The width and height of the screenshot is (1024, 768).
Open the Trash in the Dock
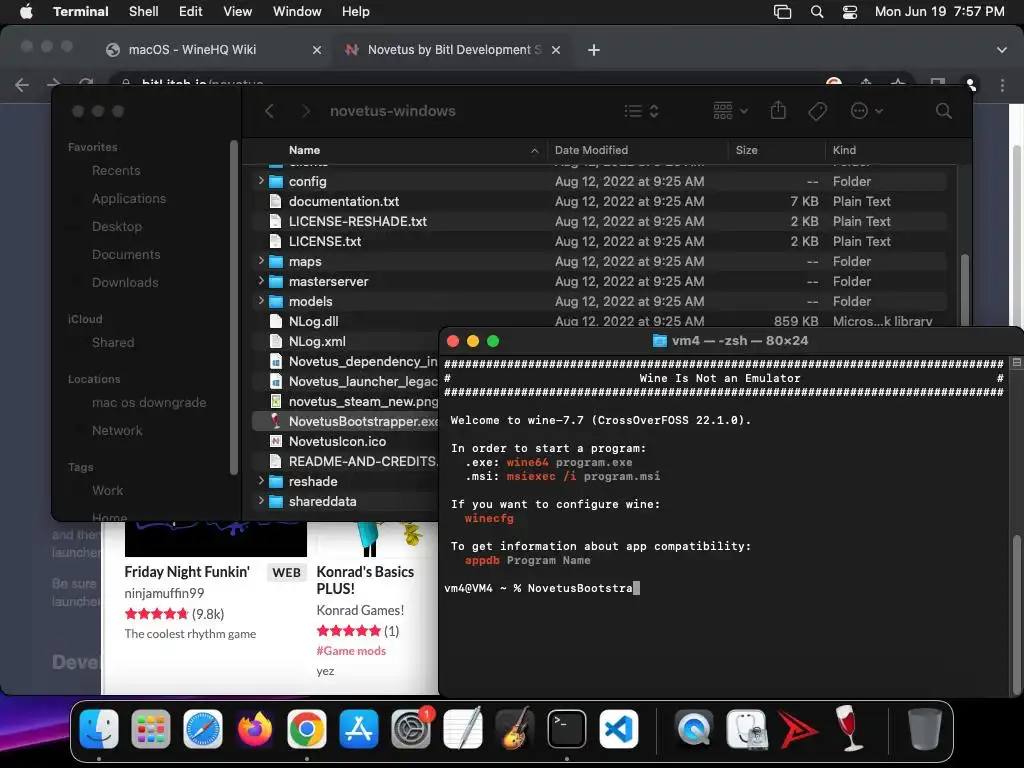click(x=925, y=728)
